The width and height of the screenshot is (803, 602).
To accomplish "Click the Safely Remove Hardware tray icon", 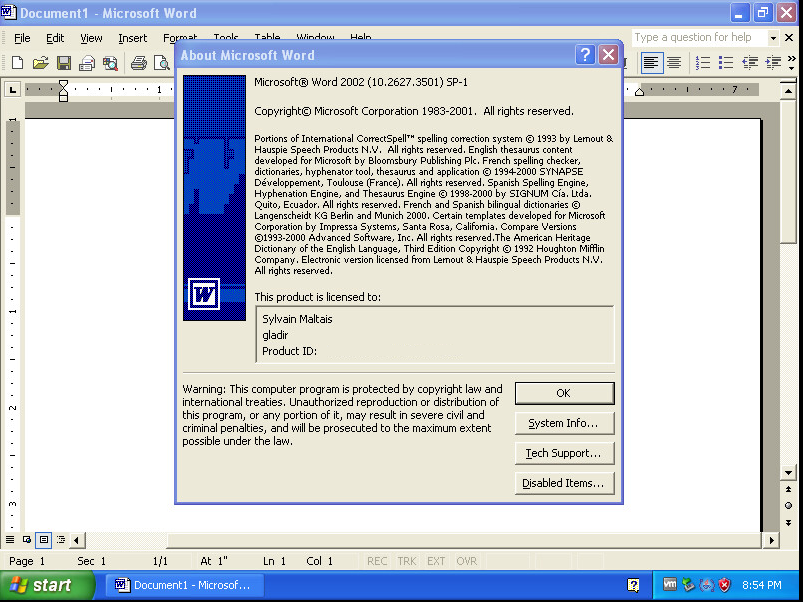I will point(688,585).
